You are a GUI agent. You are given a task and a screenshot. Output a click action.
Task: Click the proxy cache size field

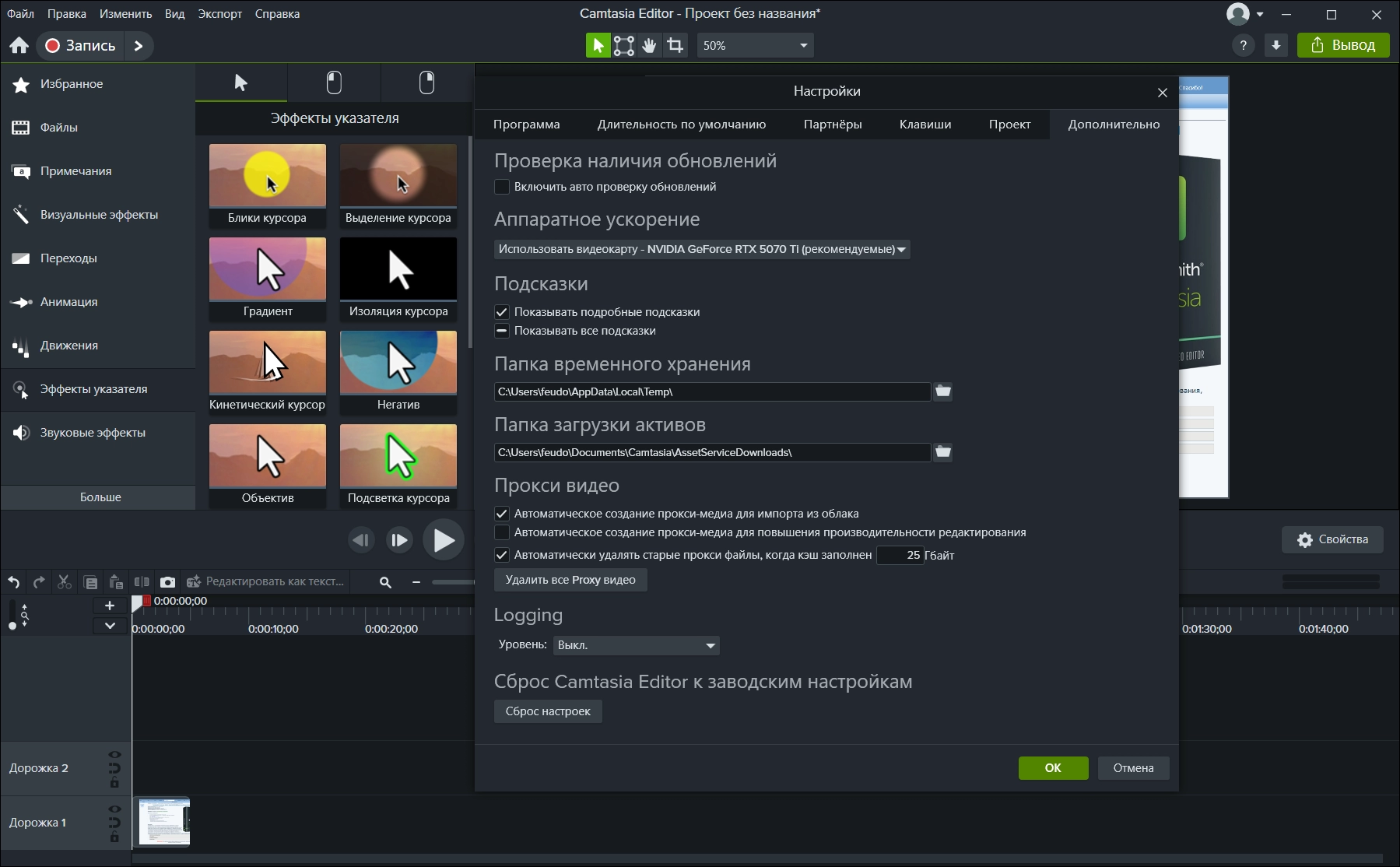click(x=900, y=555)
